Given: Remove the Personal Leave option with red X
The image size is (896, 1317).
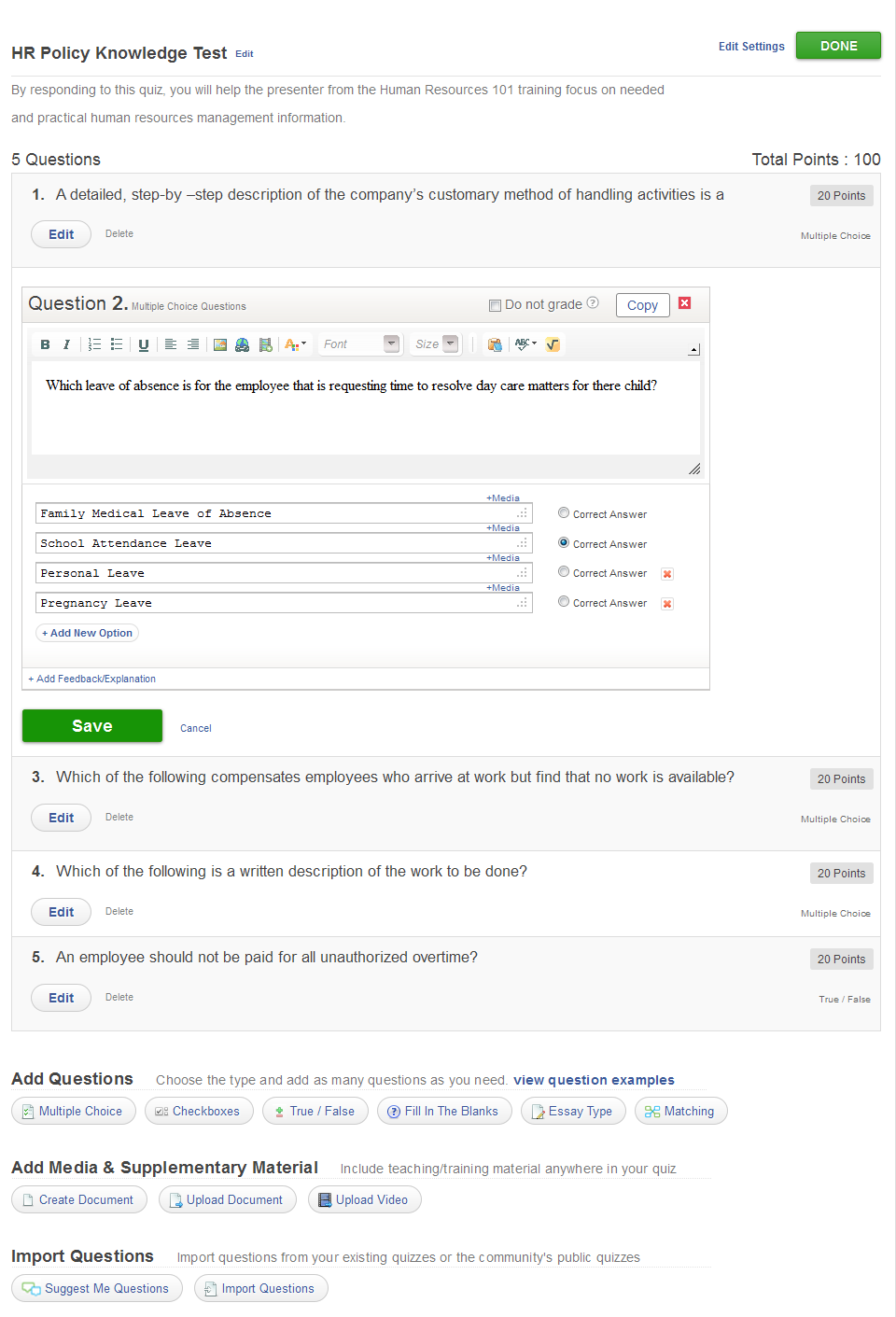Looking at the screenshot, I should tap(667, 574).
